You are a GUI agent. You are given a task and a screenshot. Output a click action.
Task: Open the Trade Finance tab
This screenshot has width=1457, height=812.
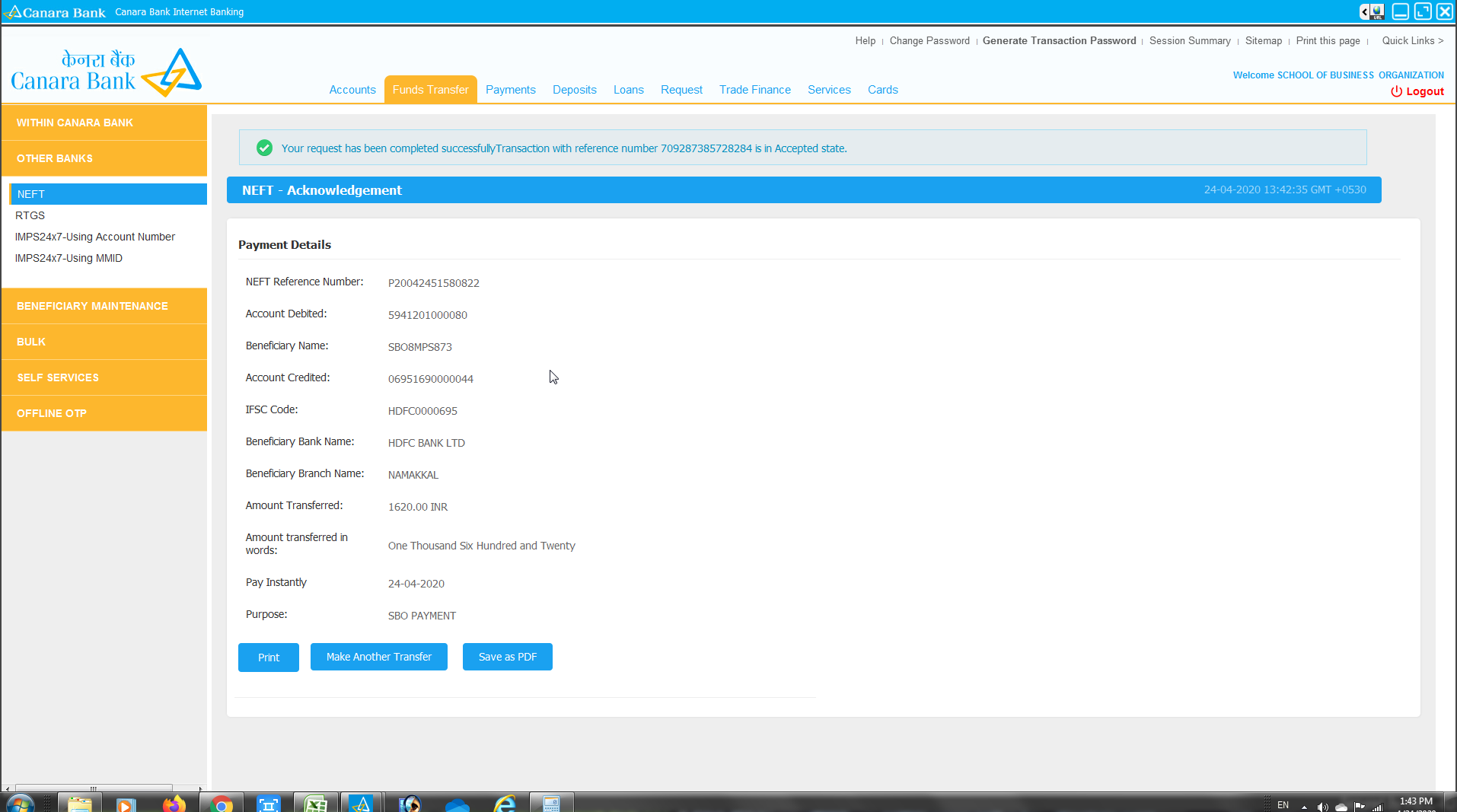755,90
